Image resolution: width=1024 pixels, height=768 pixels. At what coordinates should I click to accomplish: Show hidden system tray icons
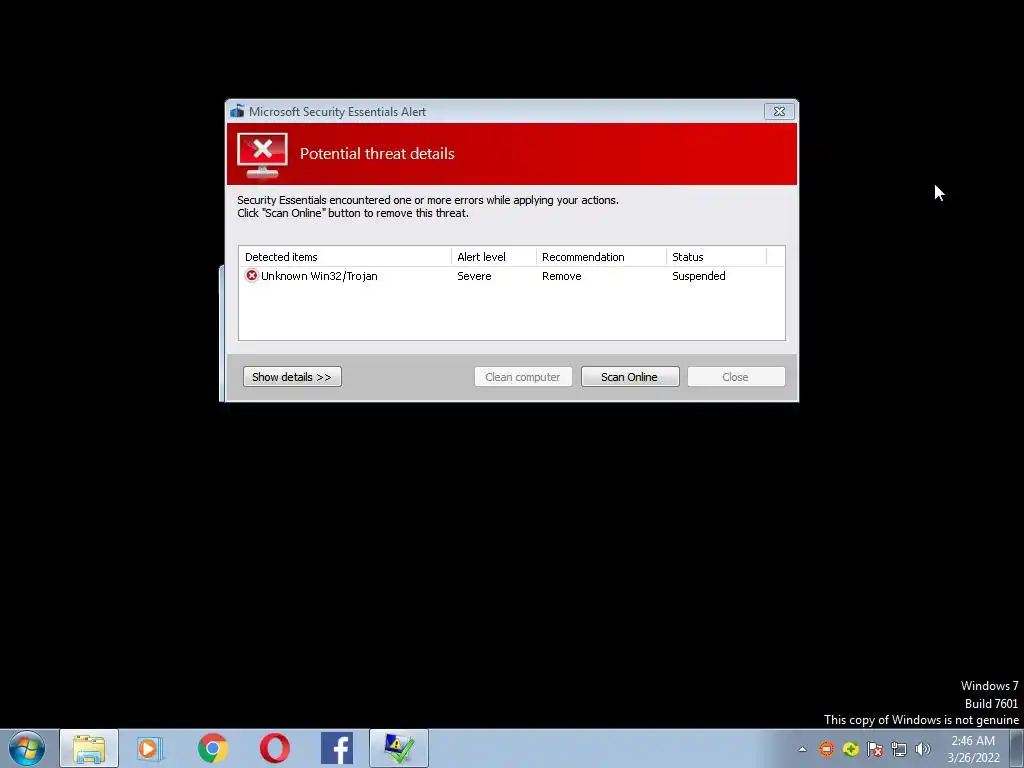(803, 749)
